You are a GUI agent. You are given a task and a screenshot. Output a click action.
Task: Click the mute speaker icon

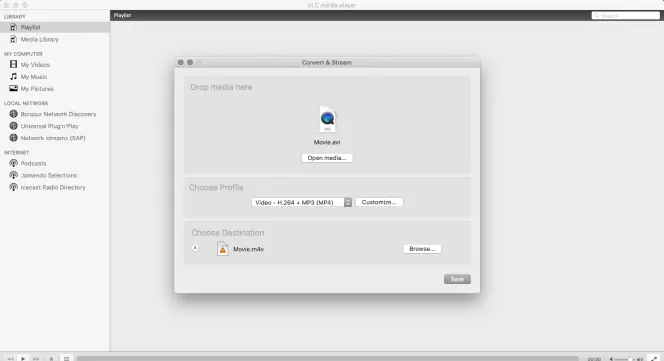(x=611, y=359)
